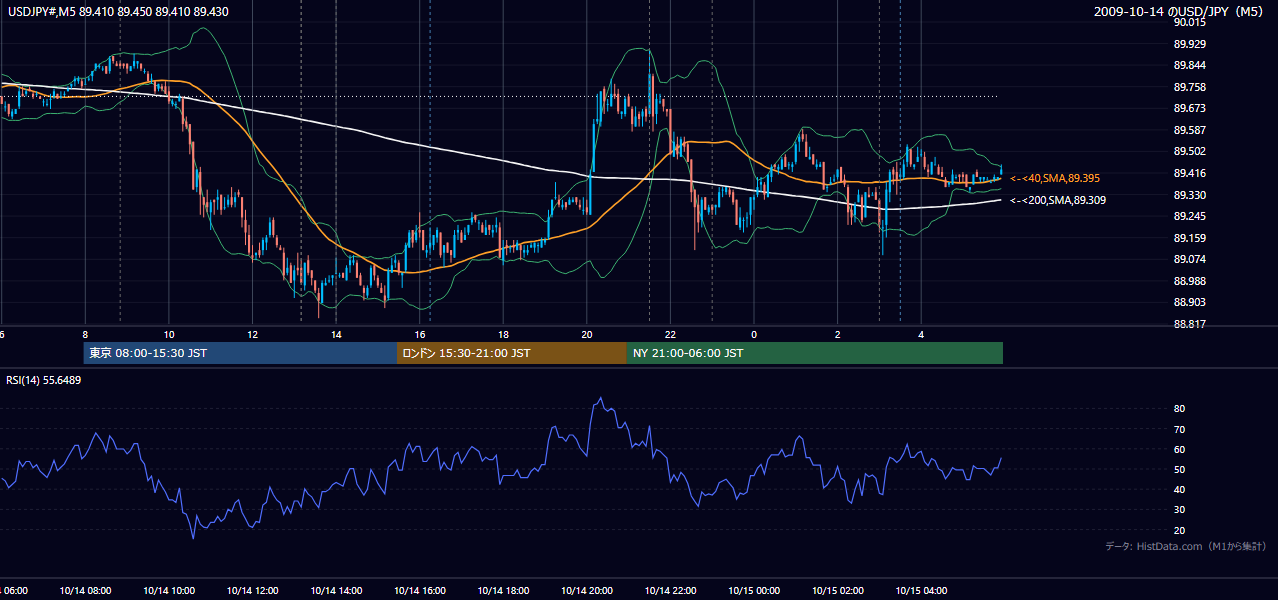Screen dimensions: 1278x600
Task: Click the HistData.com data source credit
Action: click(1186, 546)
